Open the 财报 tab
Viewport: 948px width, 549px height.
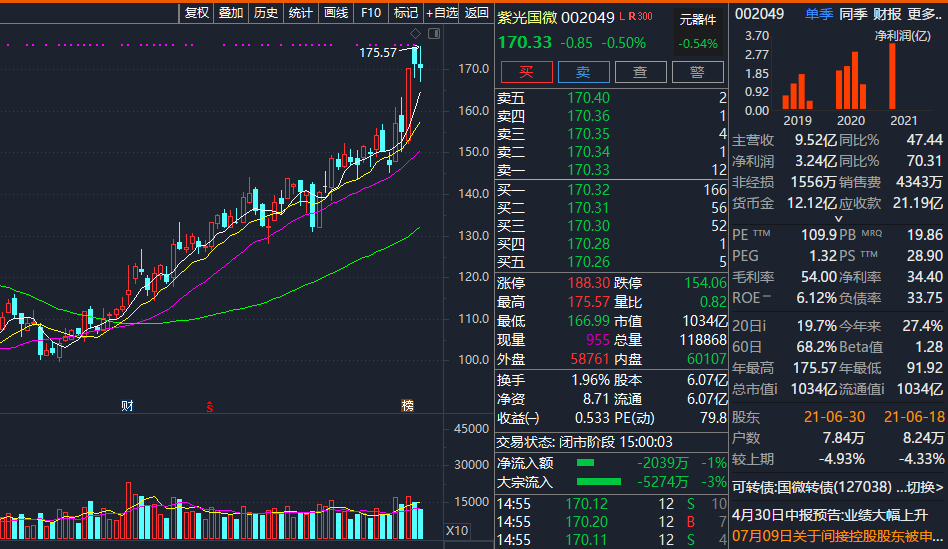(x=887, y=14)
